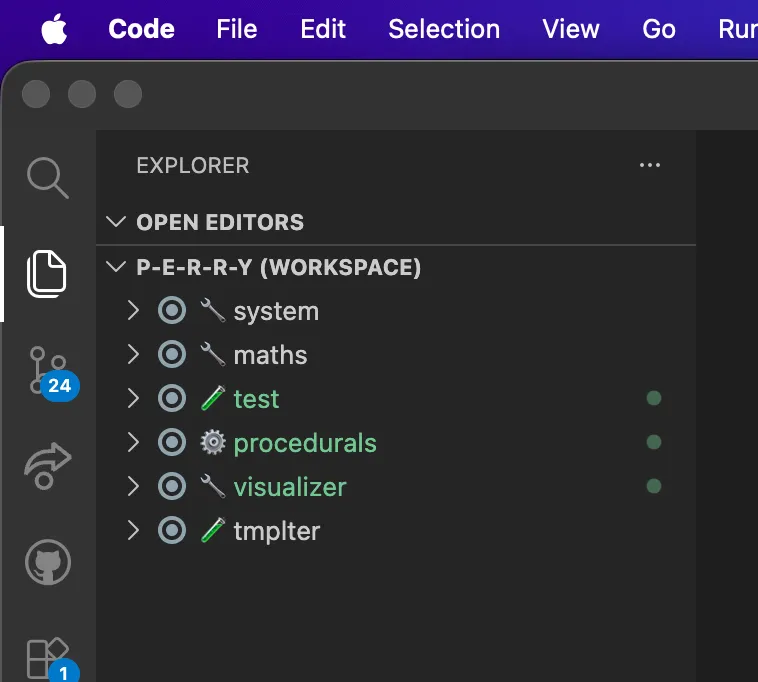Expand the maths folder
The image size is (758, 682).
tap(133, 354)
